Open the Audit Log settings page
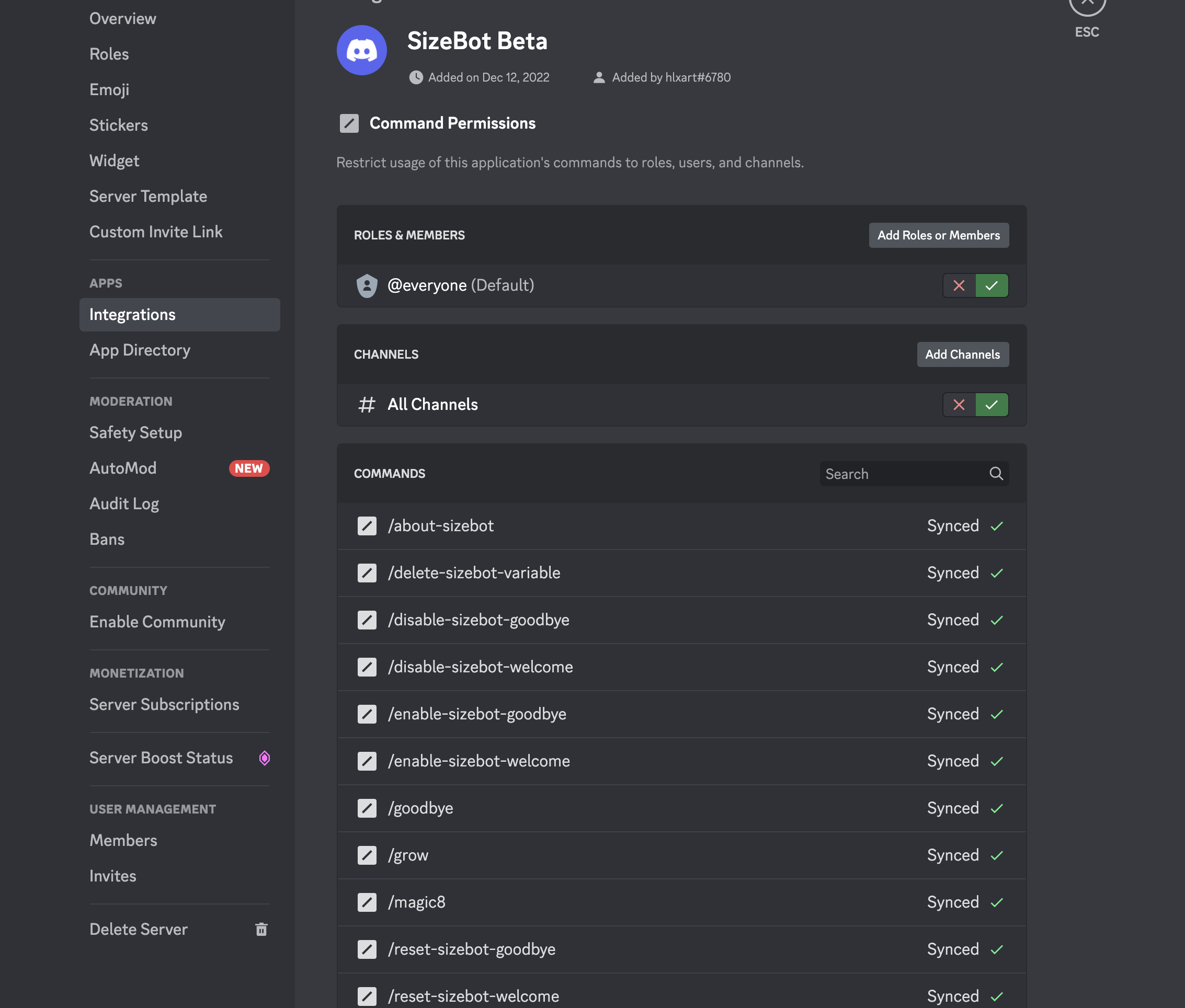The height and width of the screenshot is (1008, 1185). click(124, 503)
